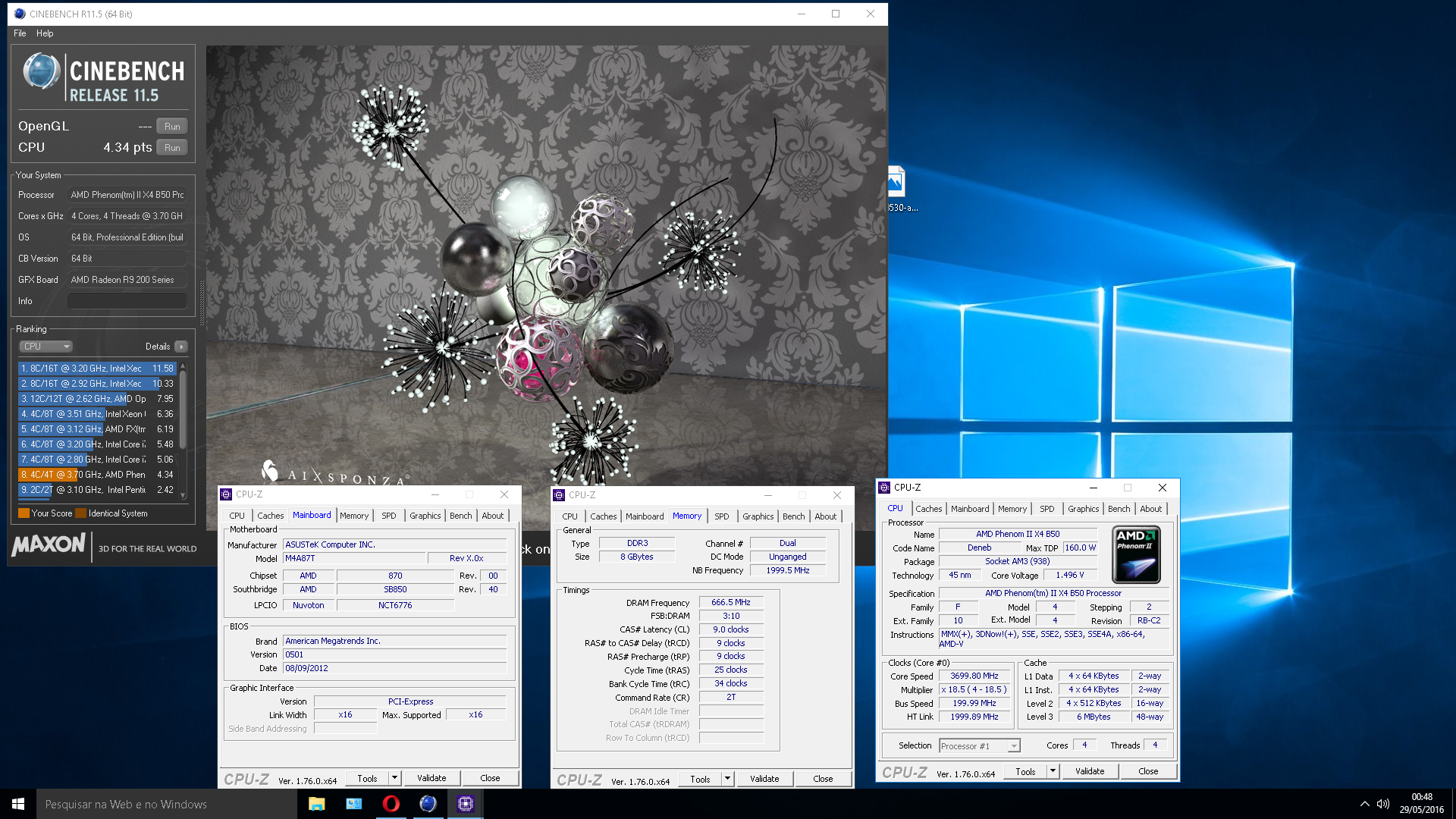This screenshot has height=819, width=1456.
Task: Show hidden system tray icons
Action: coord(1364,804)
